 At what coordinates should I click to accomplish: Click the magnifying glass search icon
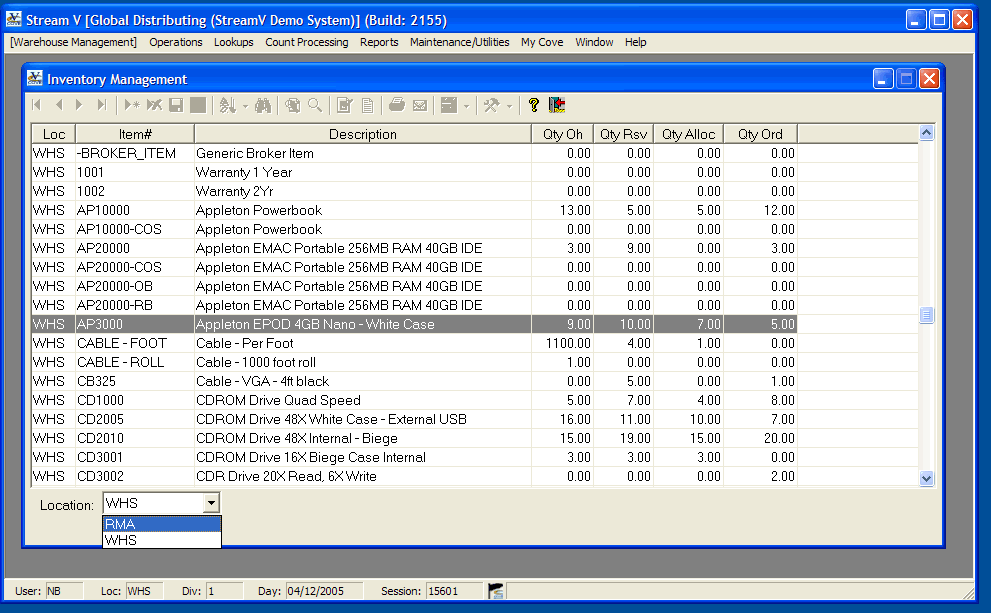coord(314,105)
